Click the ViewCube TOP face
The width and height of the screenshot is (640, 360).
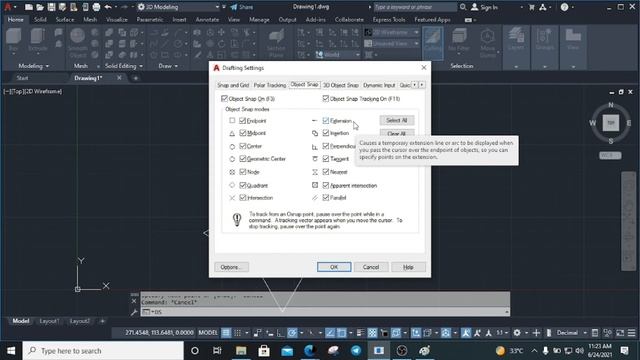[x=611, y=122]
